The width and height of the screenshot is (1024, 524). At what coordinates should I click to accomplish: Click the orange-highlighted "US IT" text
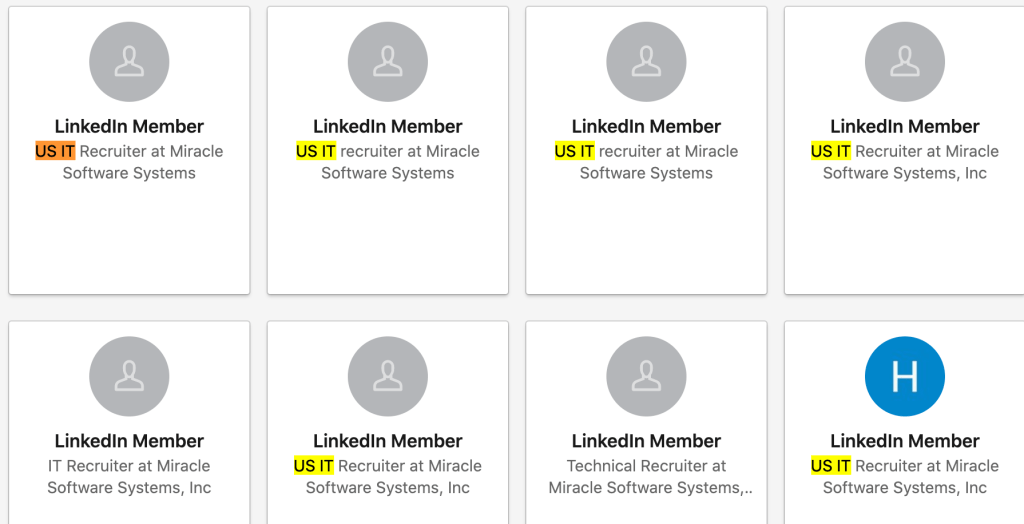(55, 152)
